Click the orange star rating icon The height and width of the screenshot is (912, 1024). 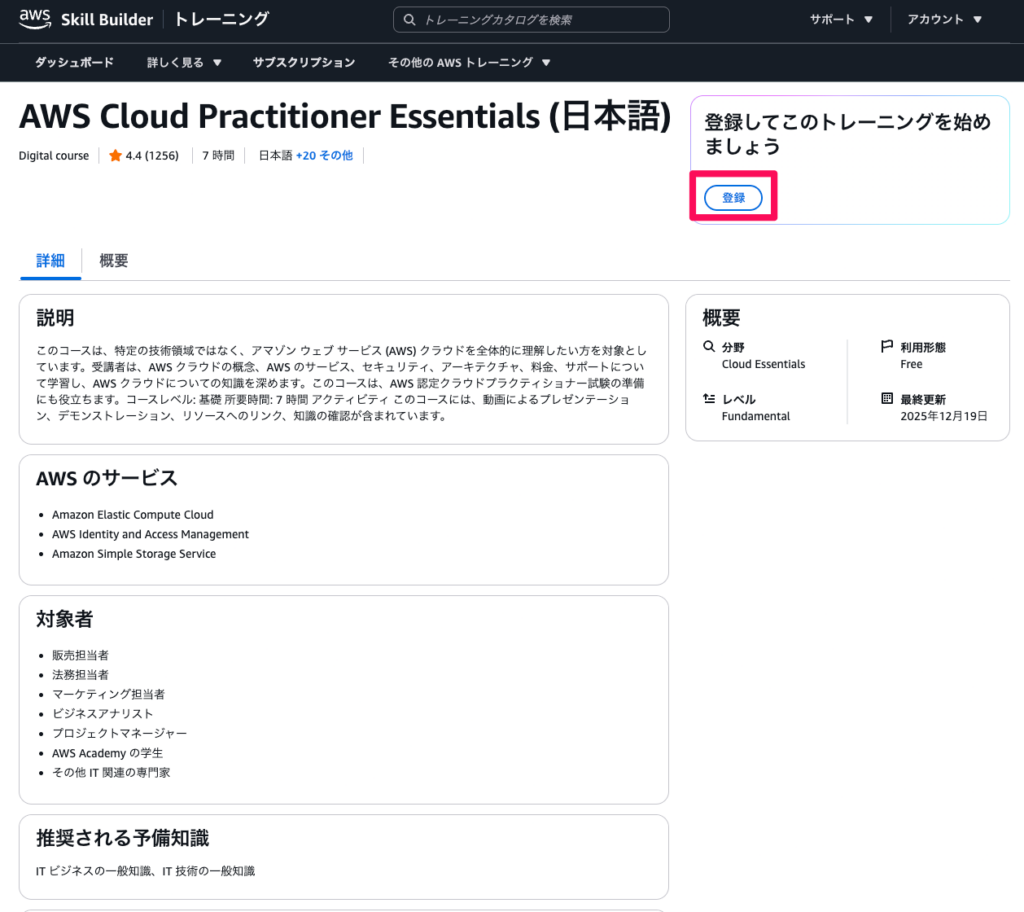pyautogui.click(x=115, y=156)
